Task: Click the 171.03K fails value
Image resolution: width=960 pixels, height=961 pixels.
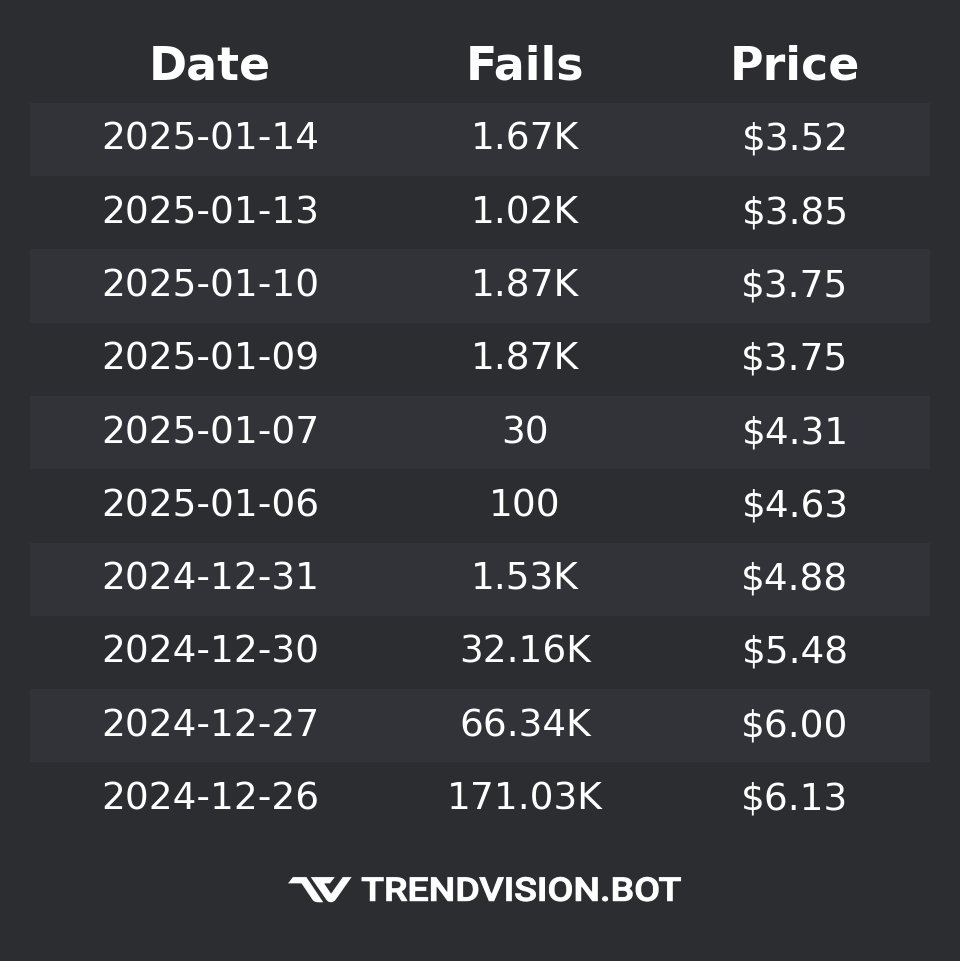Action: click(525, 798)
